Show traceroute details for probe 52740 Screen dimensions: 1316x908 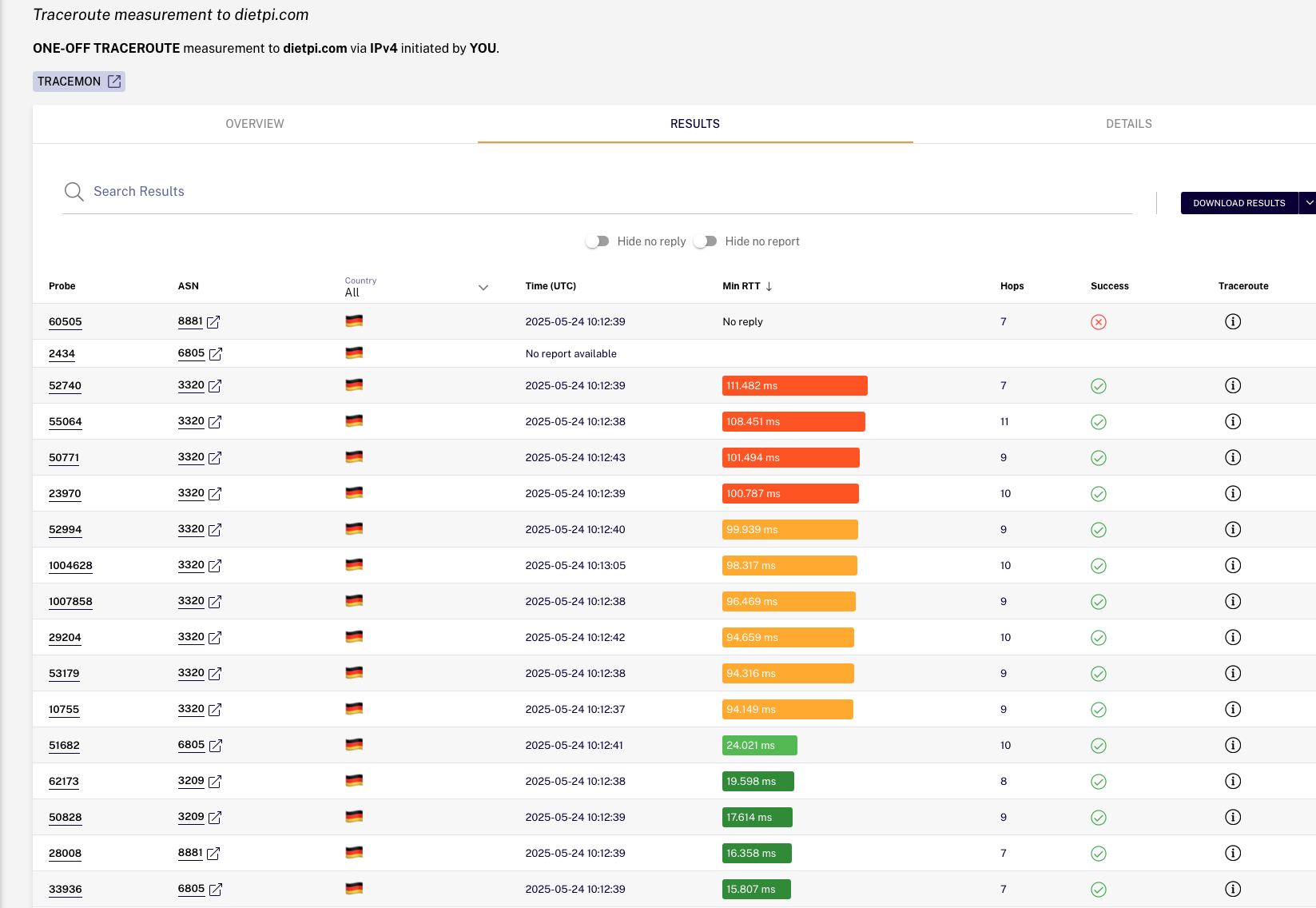coord(1233,385)
